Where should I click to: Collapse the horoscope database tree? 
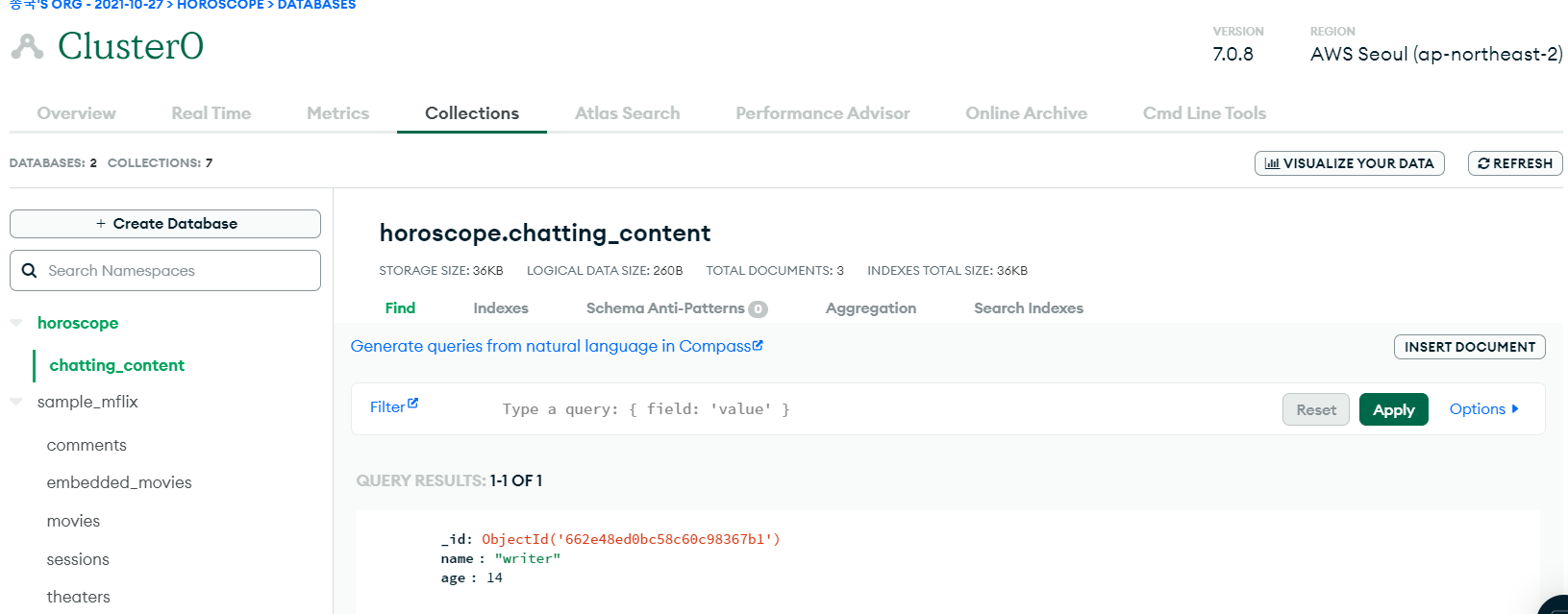pyautogui.click(x=16, y=323)
